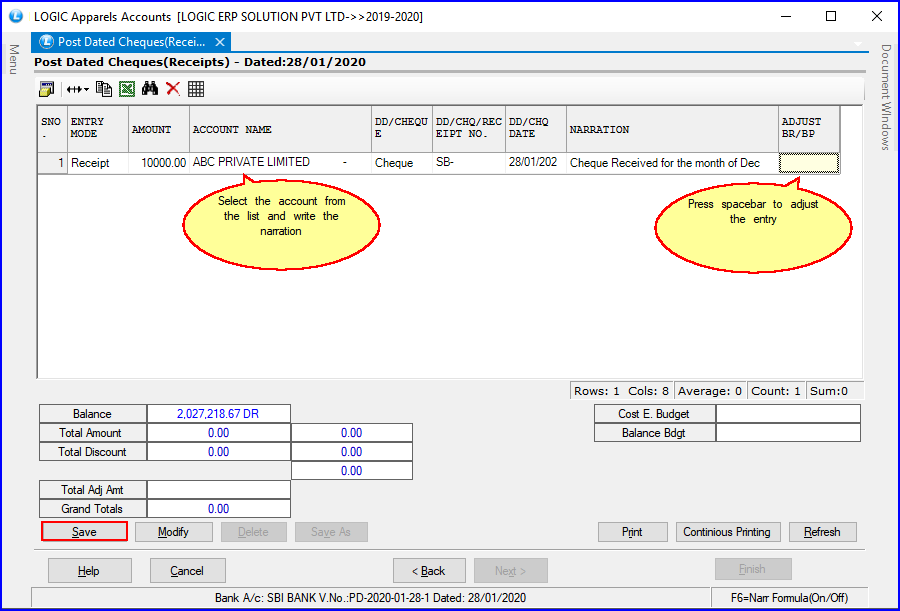Image resolution: width=900 pixels, height=611 pixels.
Task: Click the disabled Finish button
Action: click(752, 569)
